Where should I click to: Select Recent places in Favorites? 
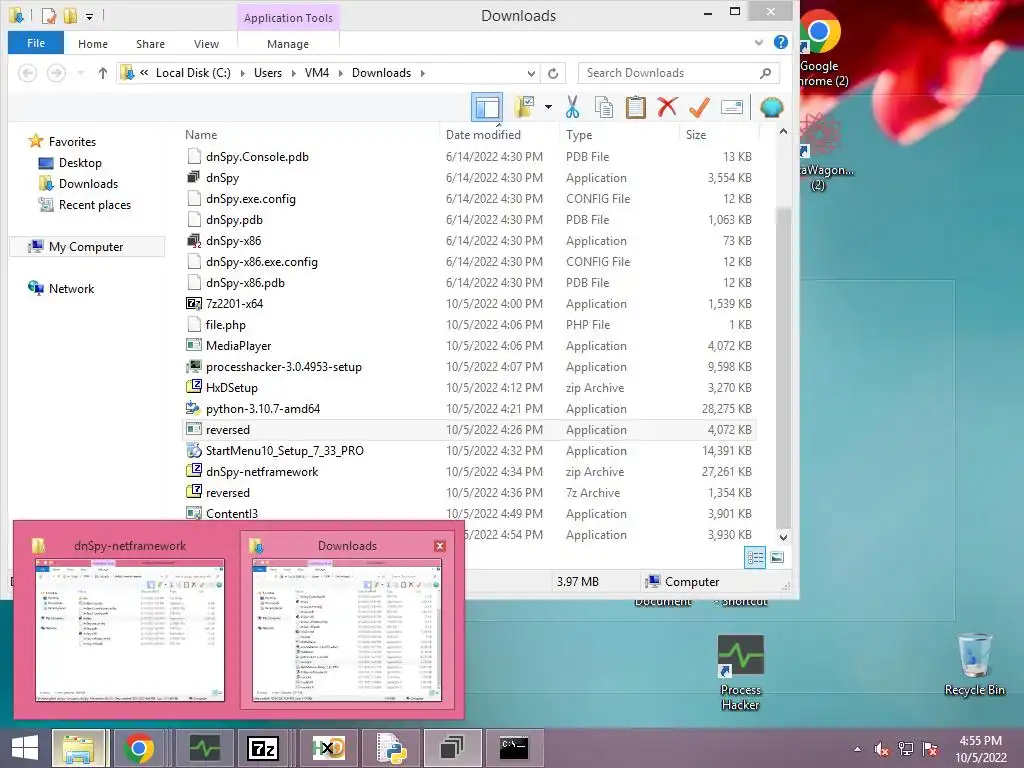[95, 204]
